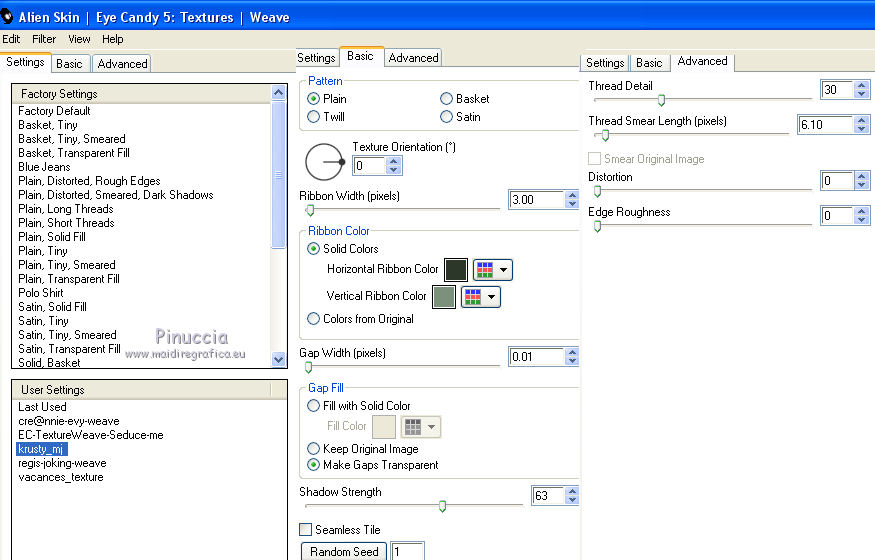875x560 pixels.
Task: Toggle the Smear Original Image checkbox
Action: pos(595,159)
